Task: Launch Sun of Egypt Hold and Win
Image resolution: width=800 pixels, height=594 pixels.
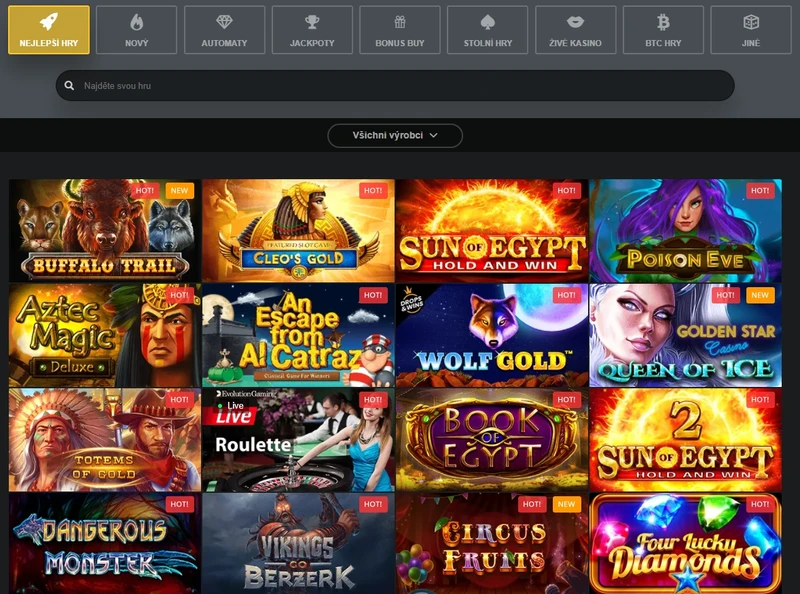Action: (494, 232)
